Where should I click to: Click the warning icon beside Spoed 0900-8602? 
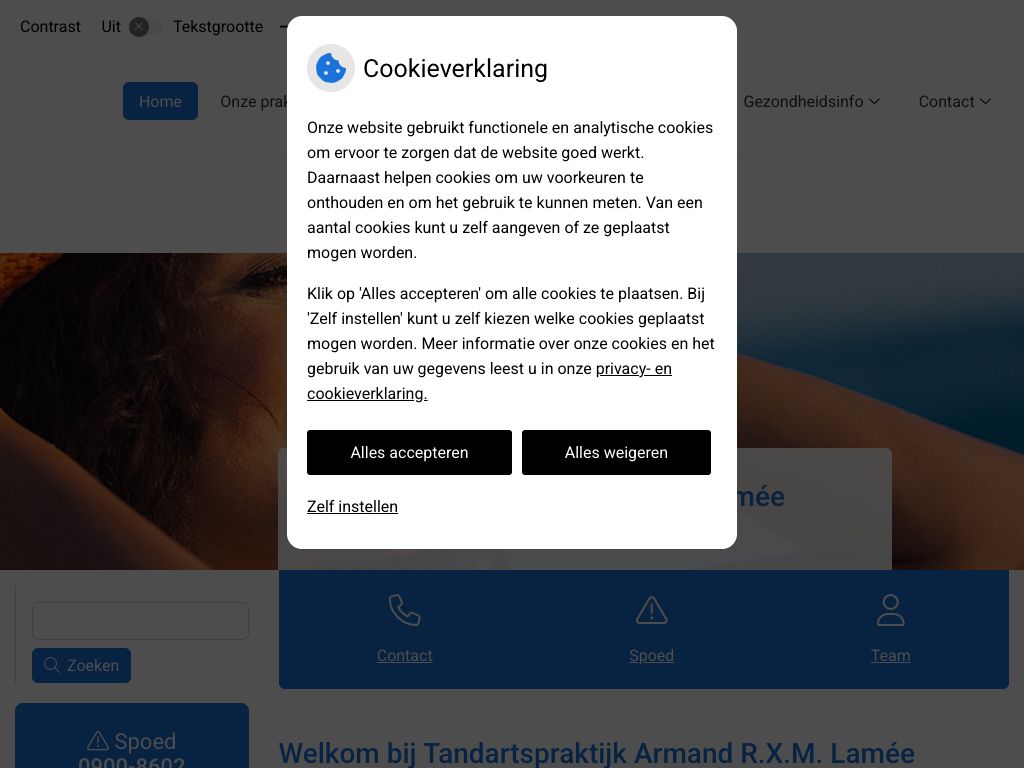tap(98, 741)
